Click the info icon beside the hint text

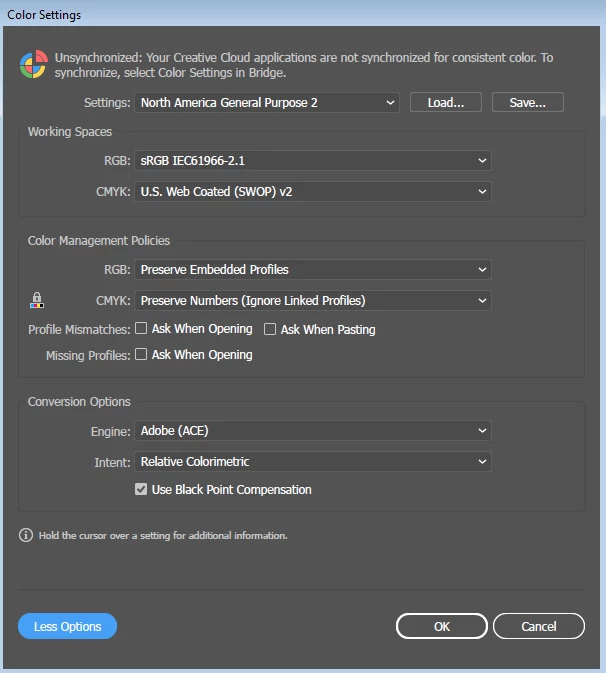tap(26, 535)
